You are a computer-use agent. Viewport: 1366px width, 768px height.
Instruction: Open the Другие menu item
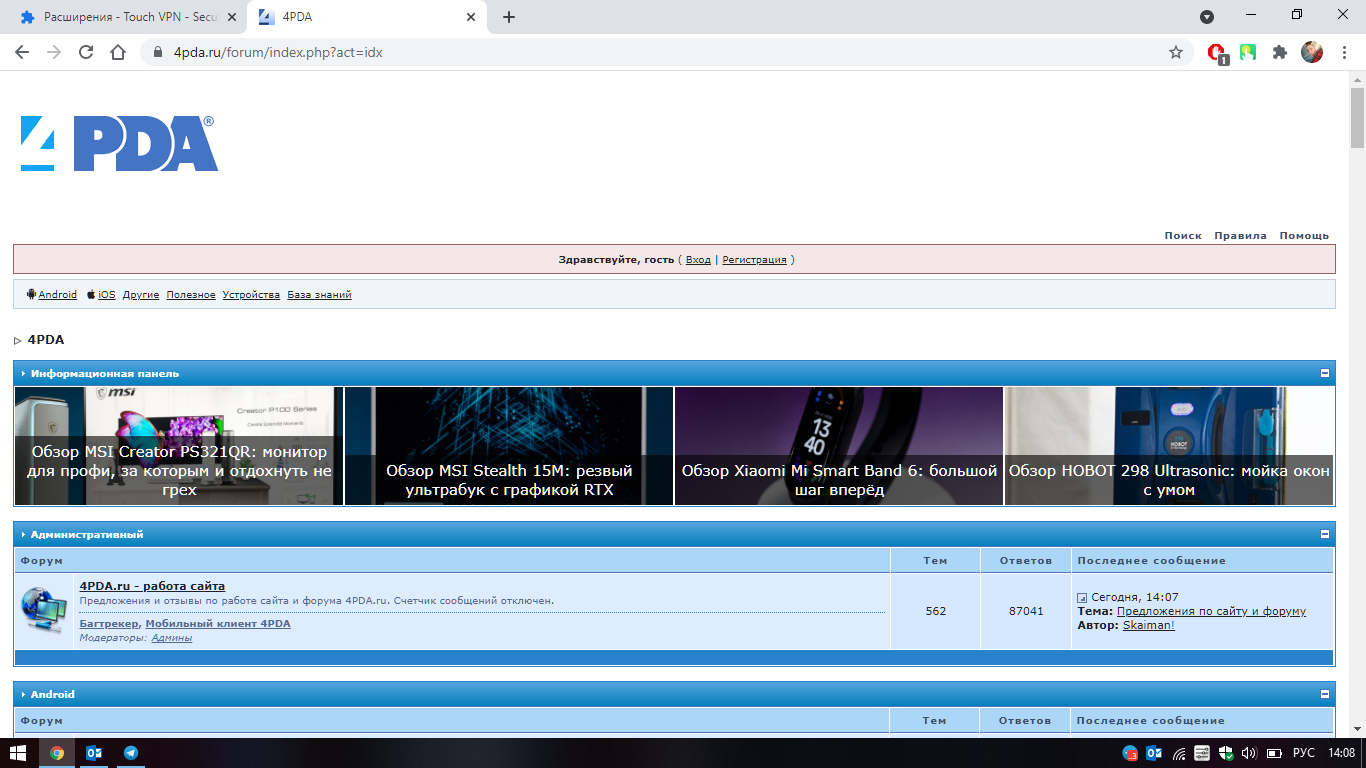[141, 295]
